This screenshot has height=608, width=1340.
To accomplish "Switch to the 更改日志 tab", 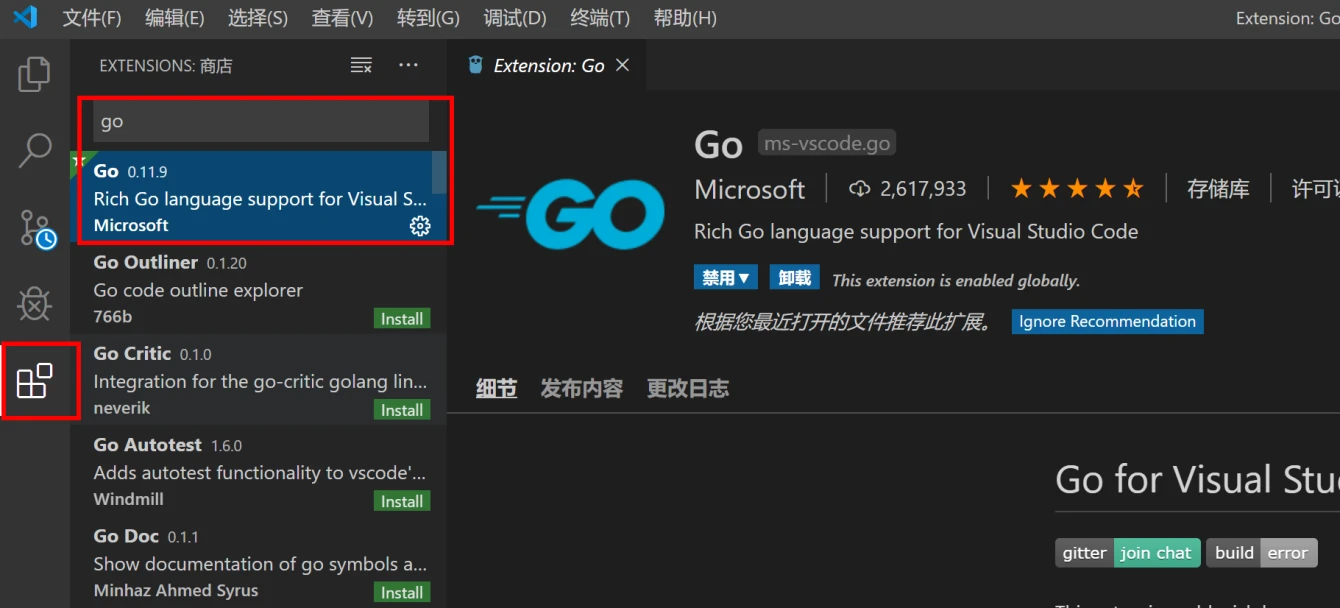I will coord(687,388).
